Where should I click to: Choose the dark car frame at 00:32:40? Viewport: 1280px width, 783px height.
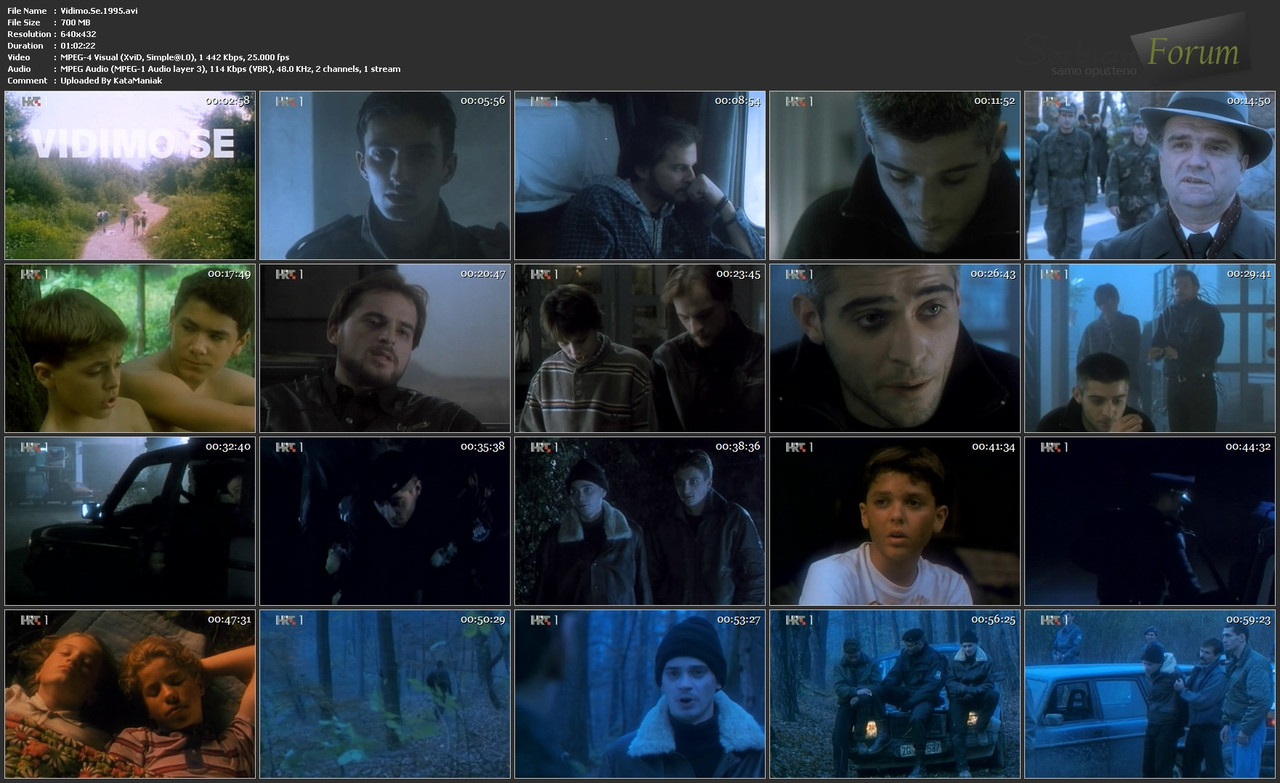point(130,521)
